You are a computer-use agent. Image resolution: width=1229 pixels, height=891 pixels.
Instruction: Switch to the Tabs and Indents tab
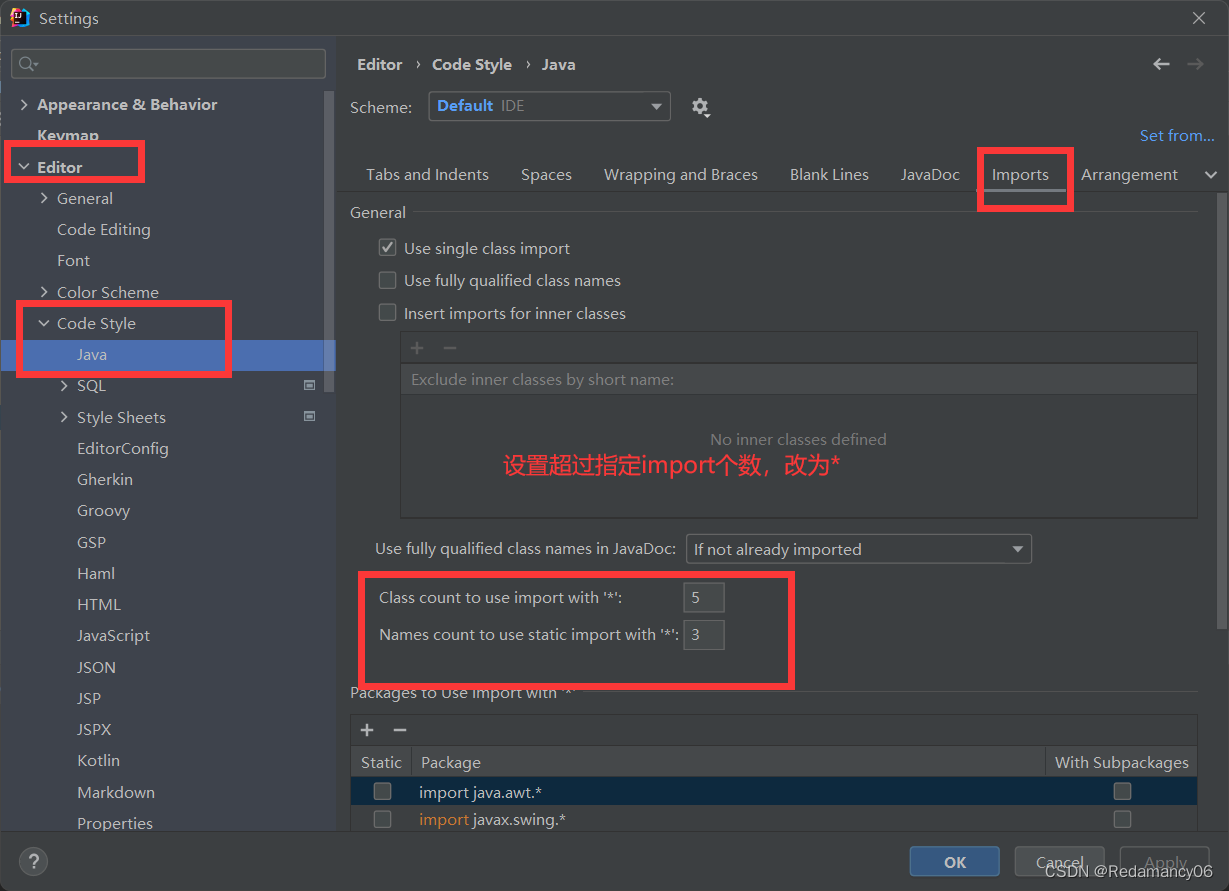[x=427, y=174]
